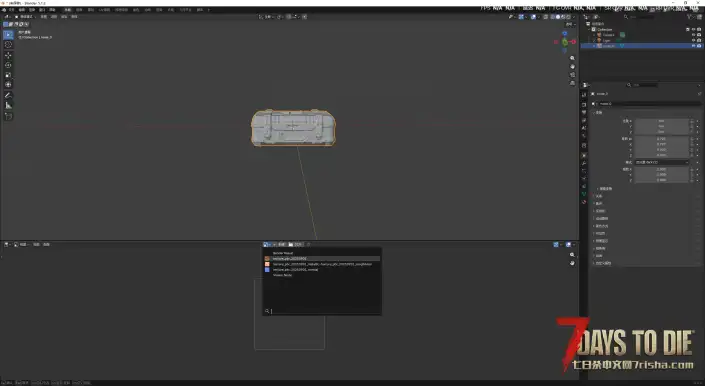Viewport: 705px width, 386px height.
Task: Hide the Camera object with eye icon
Action: pyautogui.click(x=693, y=35)
